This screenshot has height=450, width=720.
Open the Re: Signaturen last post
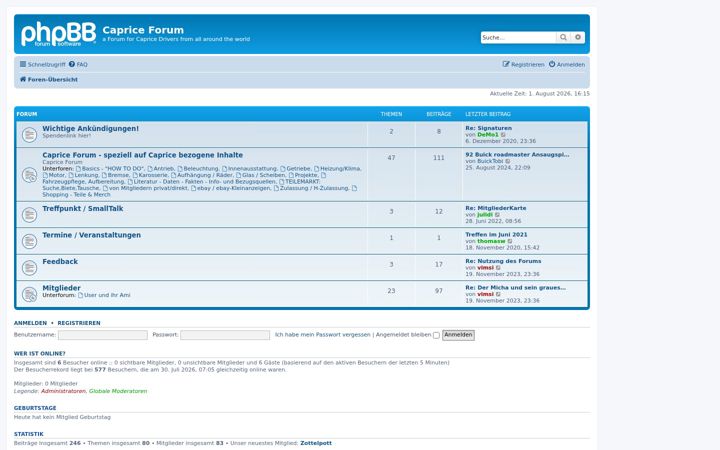489,128
